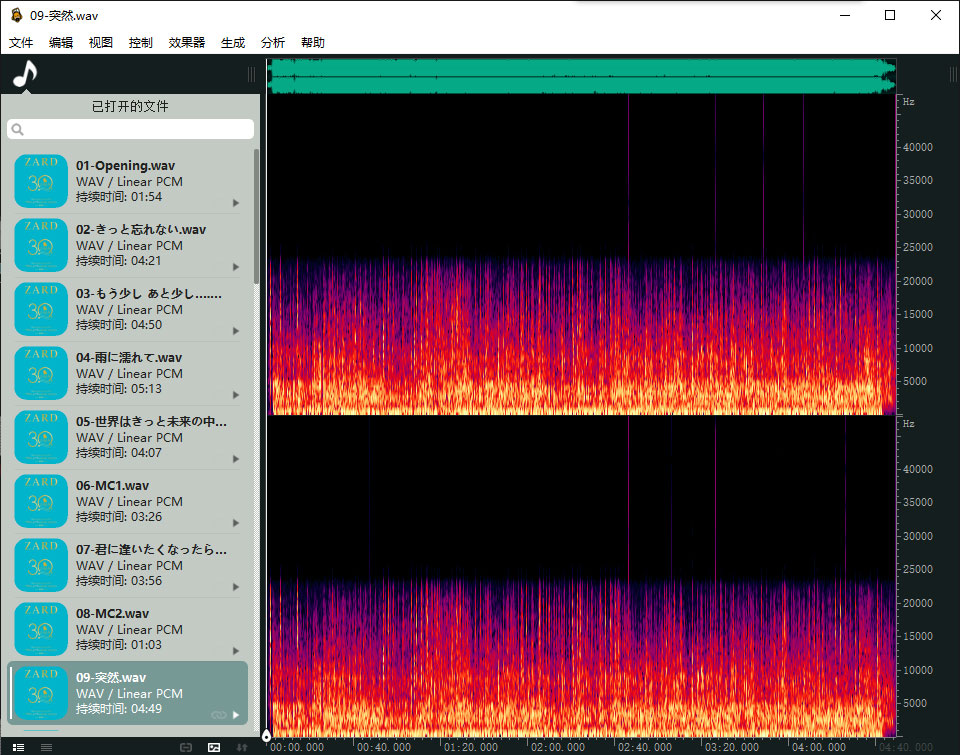The width and height of the screenshot is (960, 755).
Task: Play 01-Opening.wav using its arrow button
Action: pyautogui.click(x=236, y=203)
